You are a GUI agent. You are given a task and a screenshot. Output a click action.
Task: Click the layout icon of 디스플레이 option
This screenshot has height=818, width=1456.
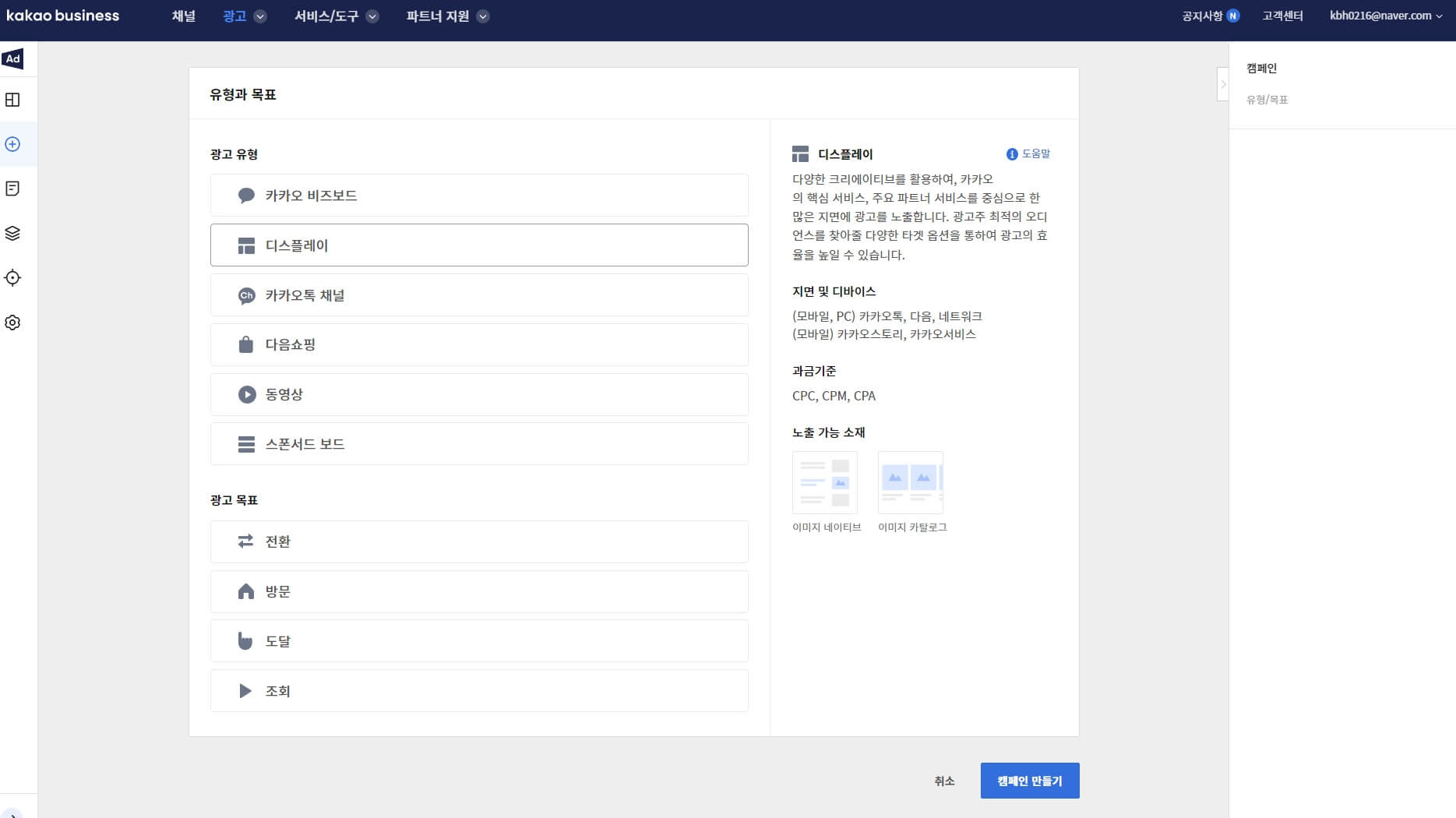click(246, 245)
